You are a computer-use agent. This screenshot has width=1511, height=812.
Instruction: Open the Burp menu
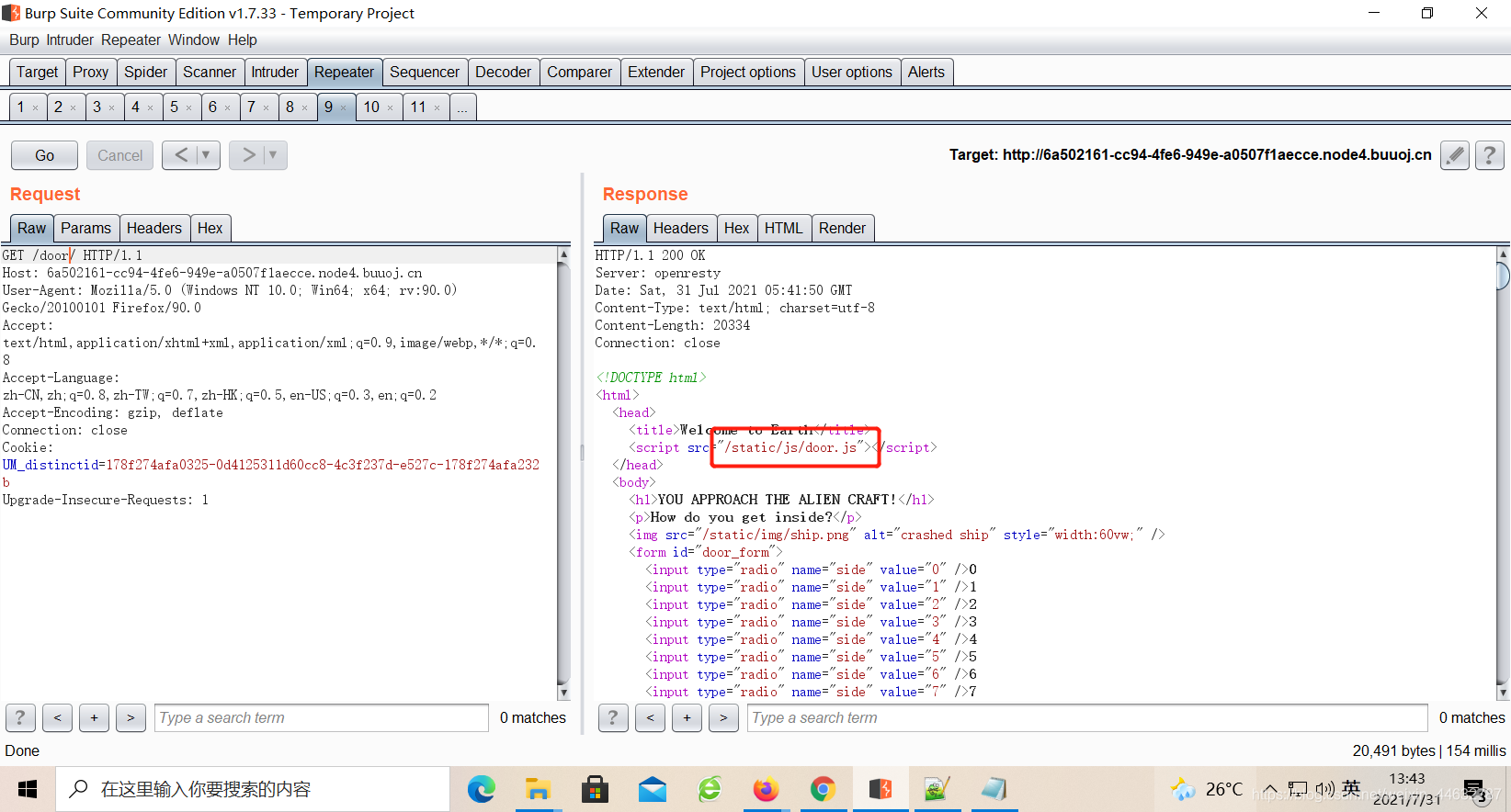[x=24, y=39]
